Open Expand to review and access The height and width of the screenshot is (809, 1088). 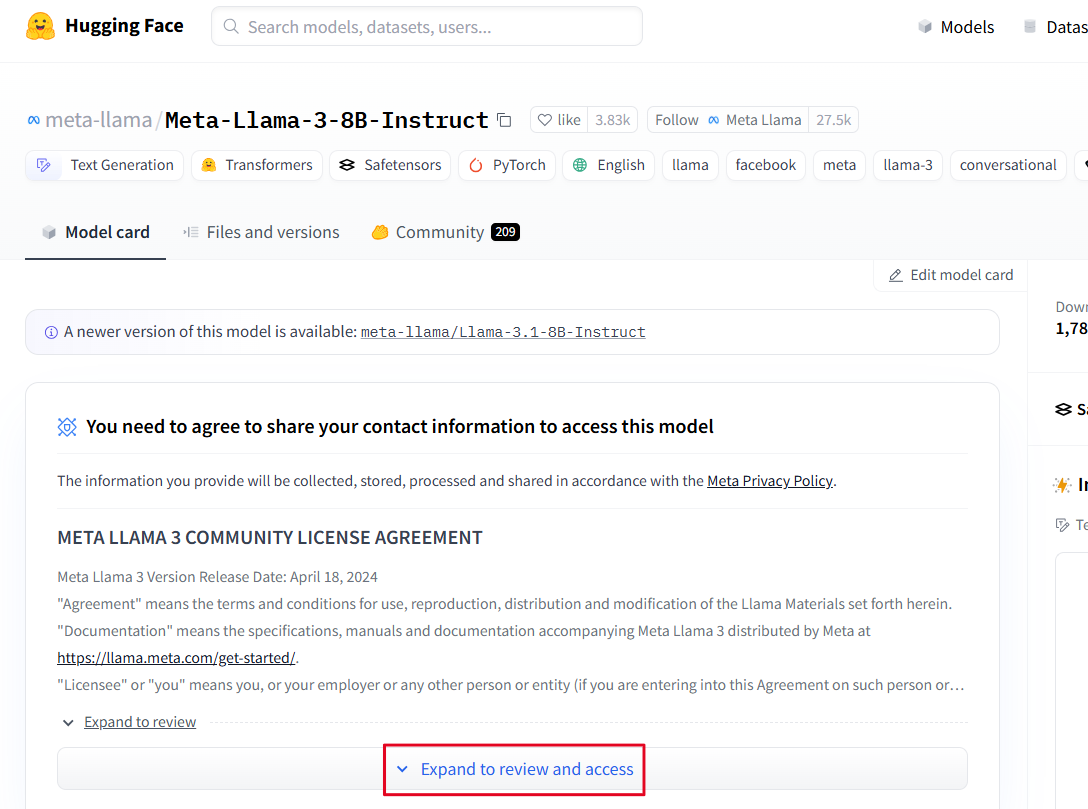pos(514,769)
